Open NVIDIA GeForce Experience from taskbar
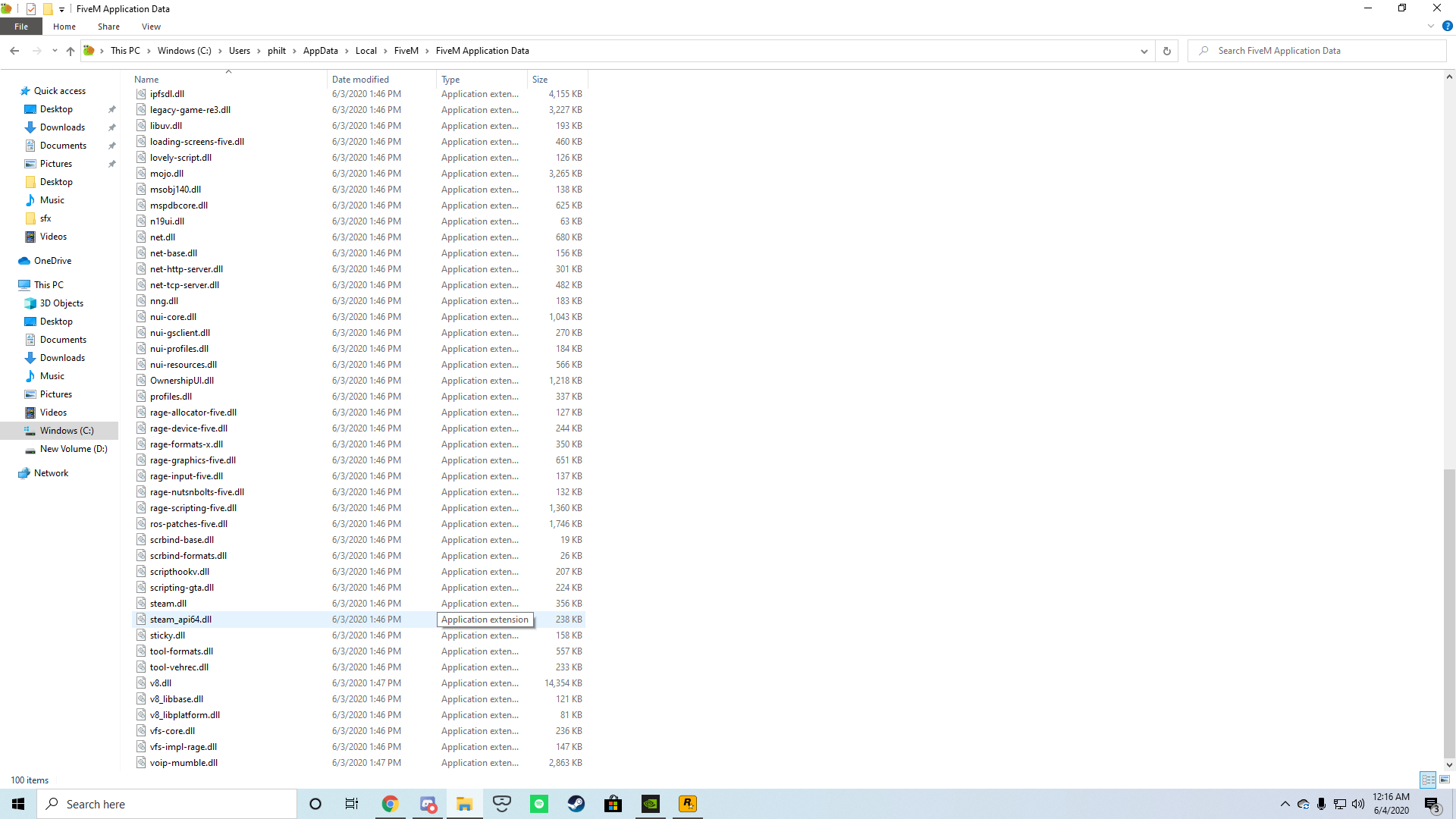The height and width of the screenshot is (819, 1456). [650, 803]
